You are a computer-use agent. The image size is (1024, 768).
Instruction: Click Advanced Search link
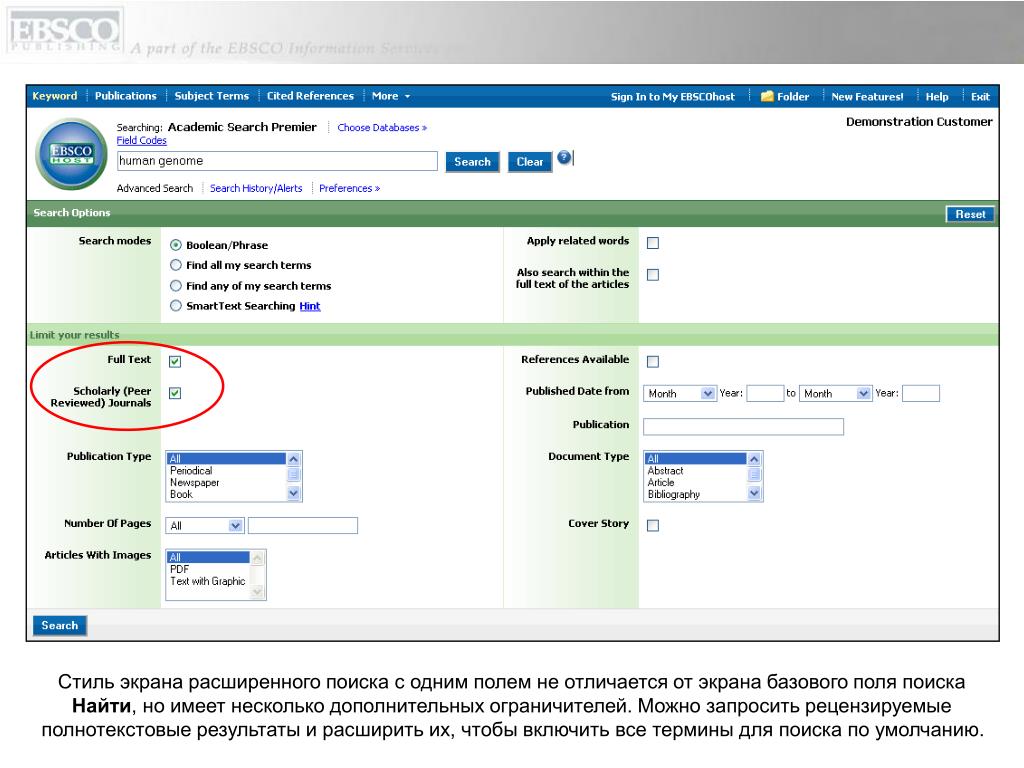coord(155,188)
